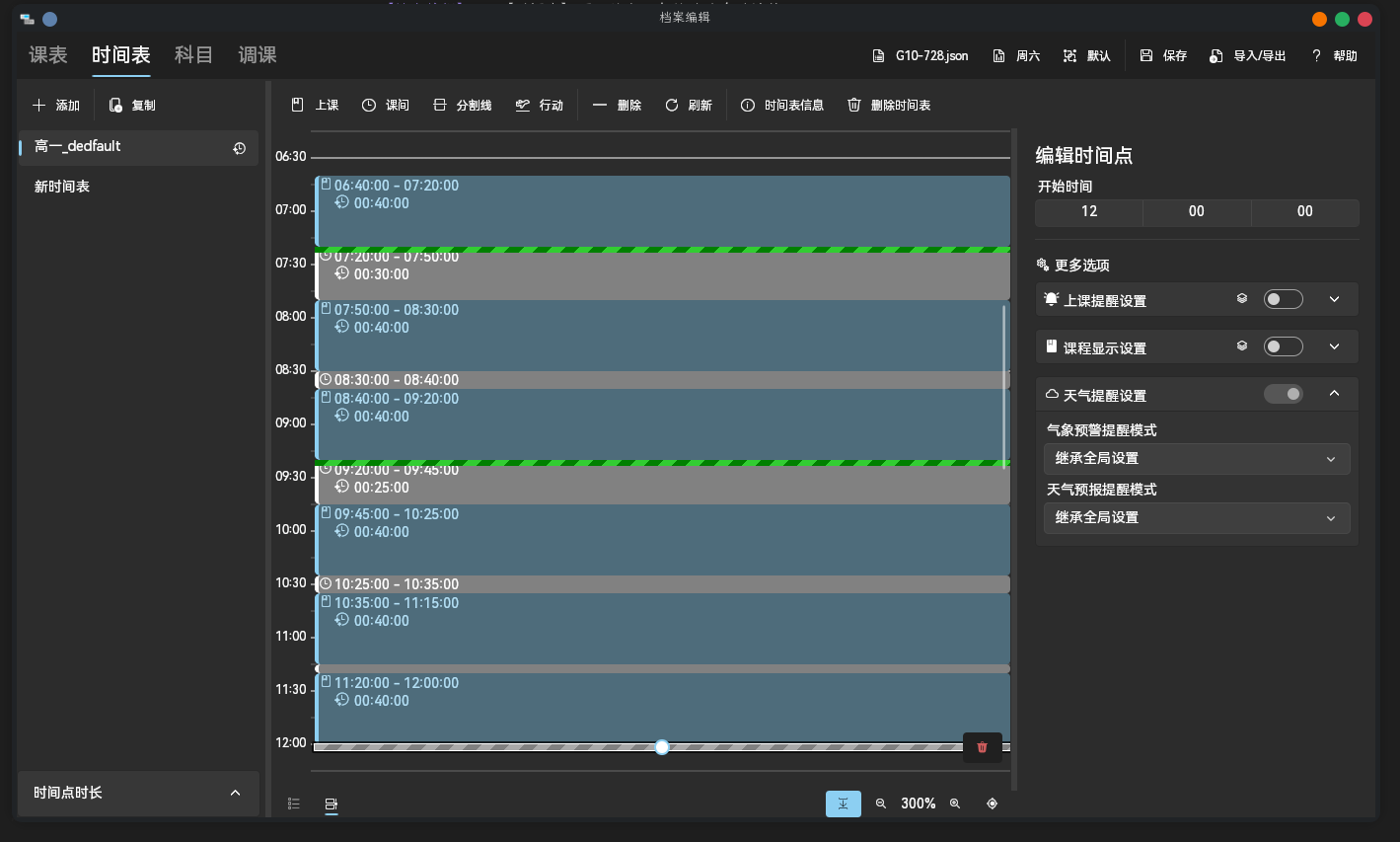Zoom out of the timeline

pyautogui.click(x=881, y=804)
